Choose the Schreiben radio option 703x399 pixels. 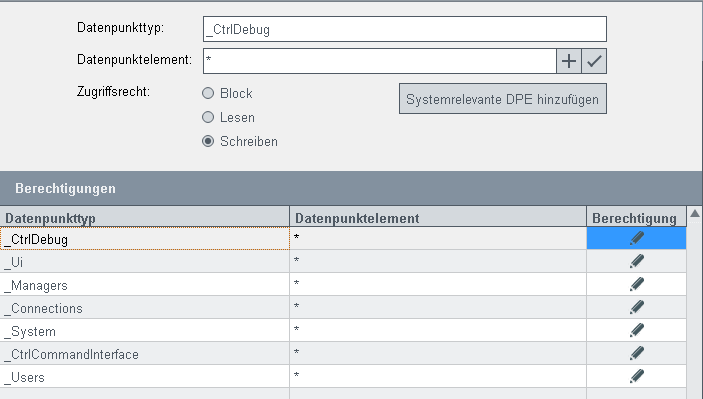coord(208,141)
